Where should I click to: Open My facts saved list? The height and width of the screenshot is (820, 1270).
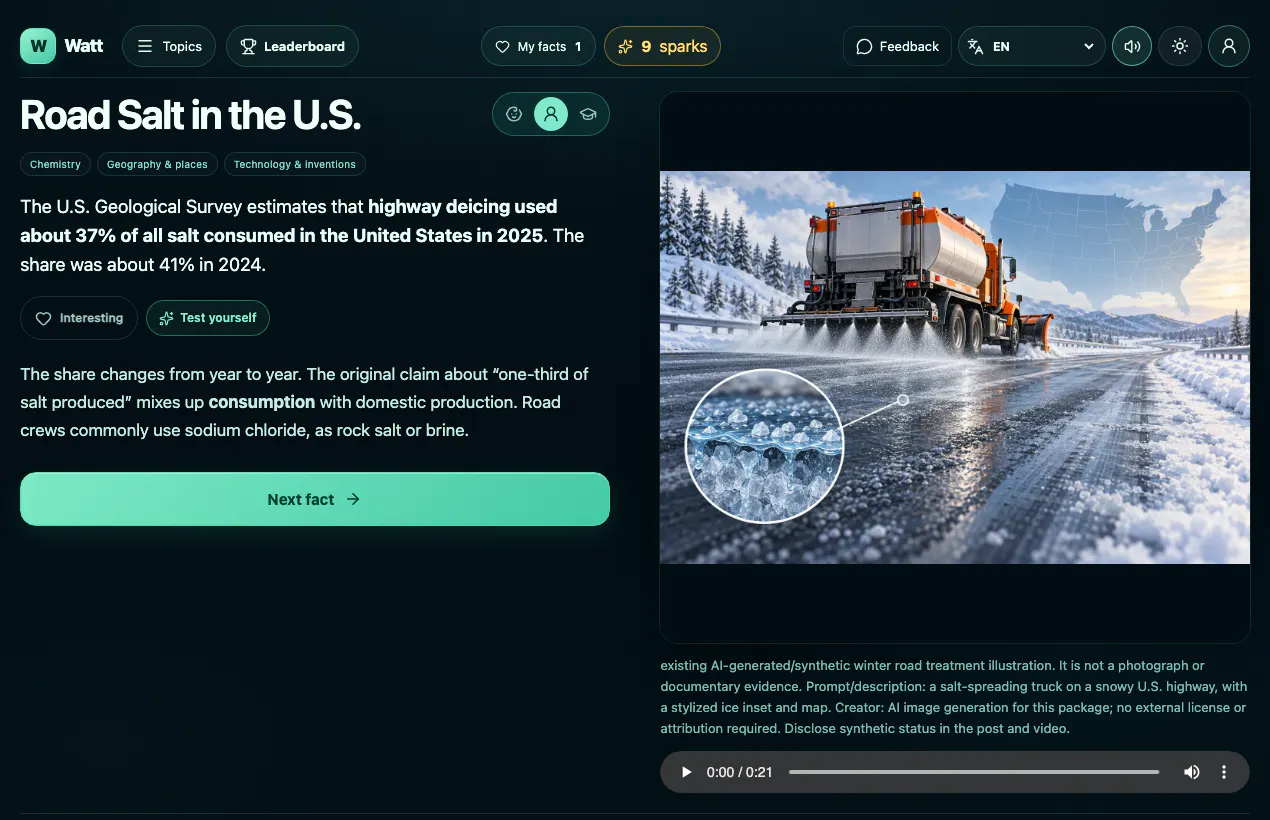(539, 46)
